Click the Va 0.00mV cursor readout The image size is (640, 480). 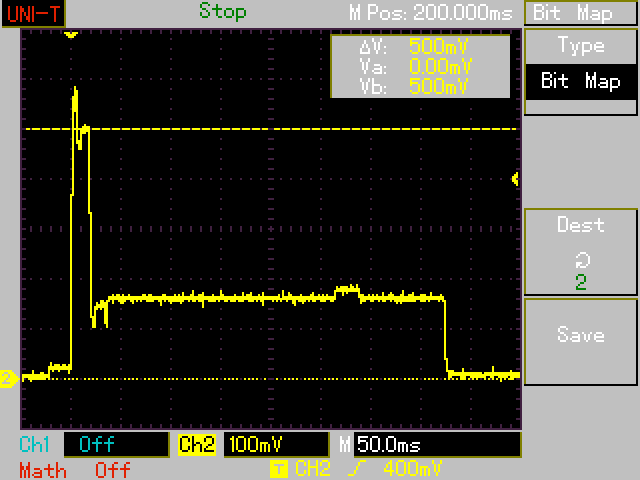click(x=416, y=66)
